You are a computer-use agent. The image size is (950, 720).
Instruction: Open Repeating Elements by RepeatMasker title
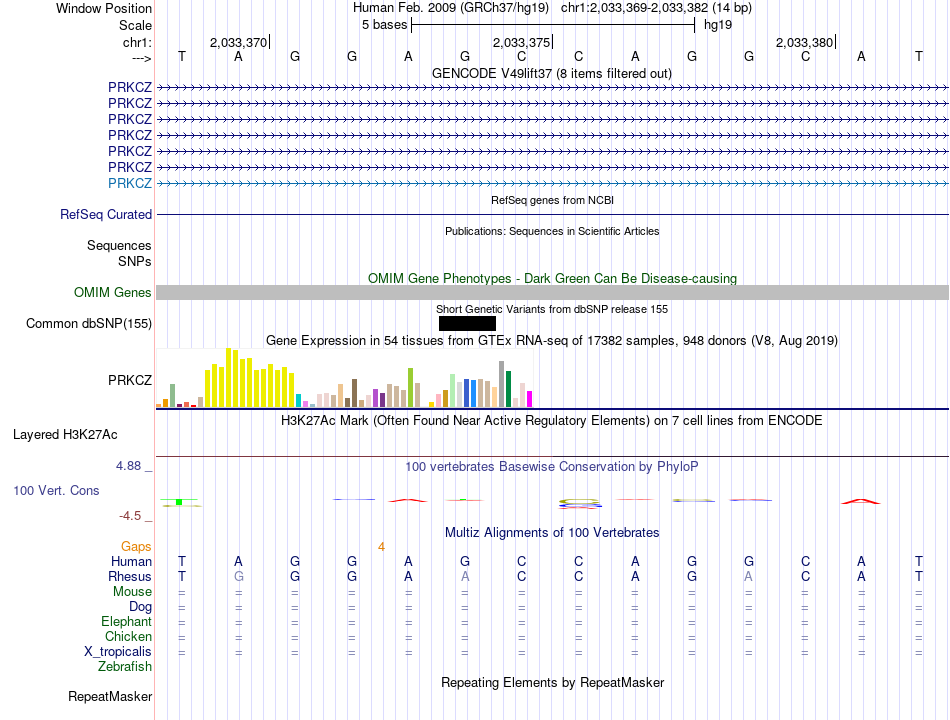(553, 682)
